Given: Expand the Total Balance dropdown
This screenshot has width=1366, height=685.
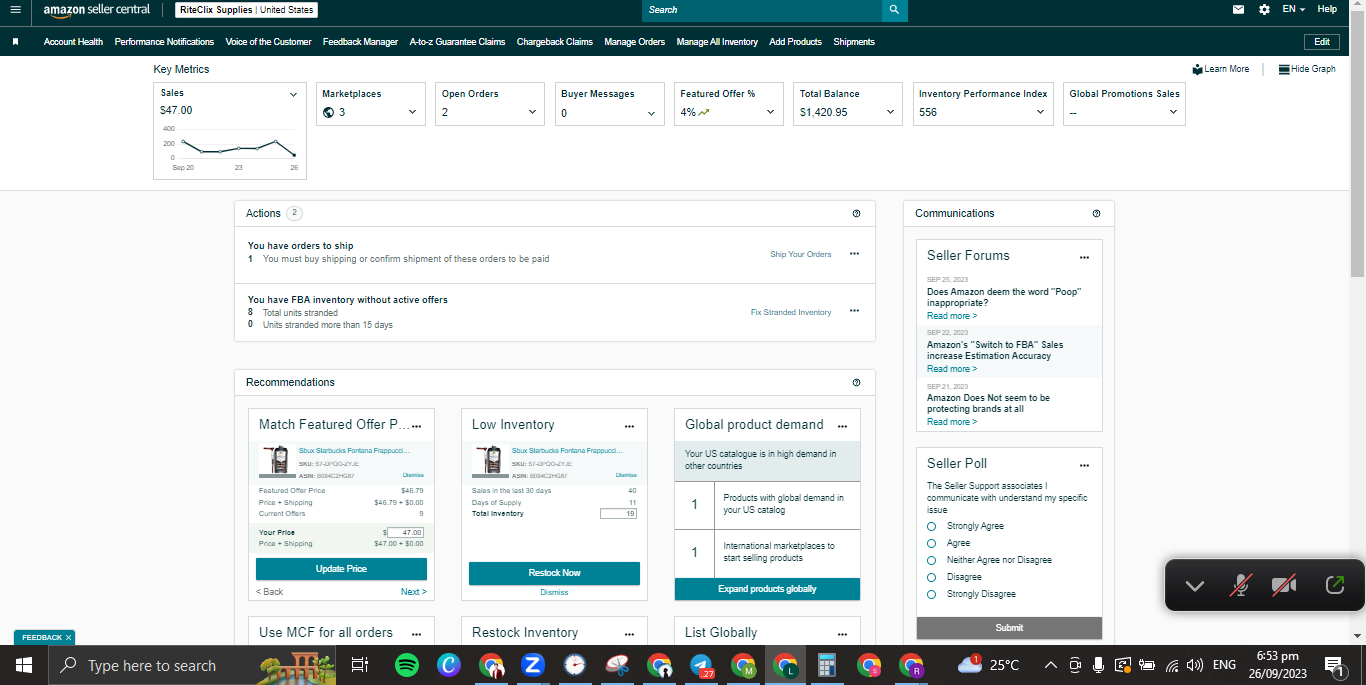Looking at the screenshot, I should [x=890, y=112].
